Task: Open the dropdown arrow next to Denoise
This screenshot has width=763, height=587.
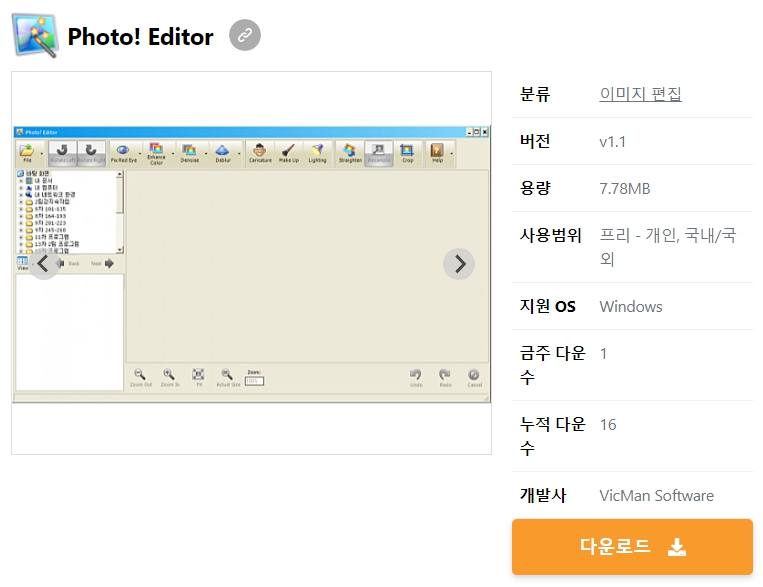Action: click(x=206, y=154)
